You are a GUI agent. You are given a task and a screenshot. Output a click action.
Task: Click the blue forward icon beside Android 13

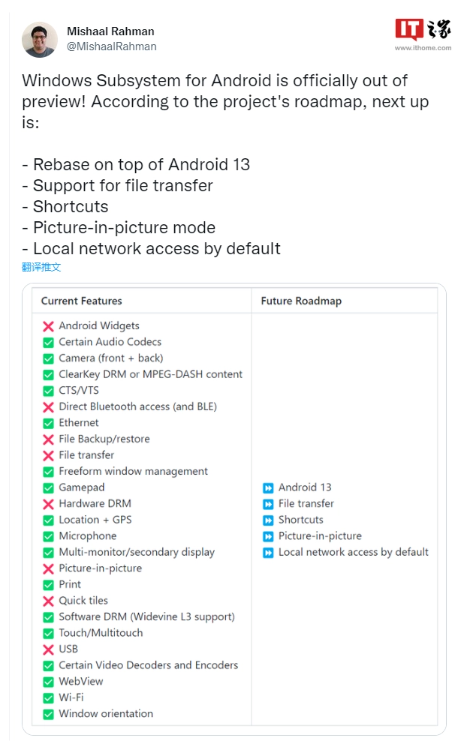(268, 488)
